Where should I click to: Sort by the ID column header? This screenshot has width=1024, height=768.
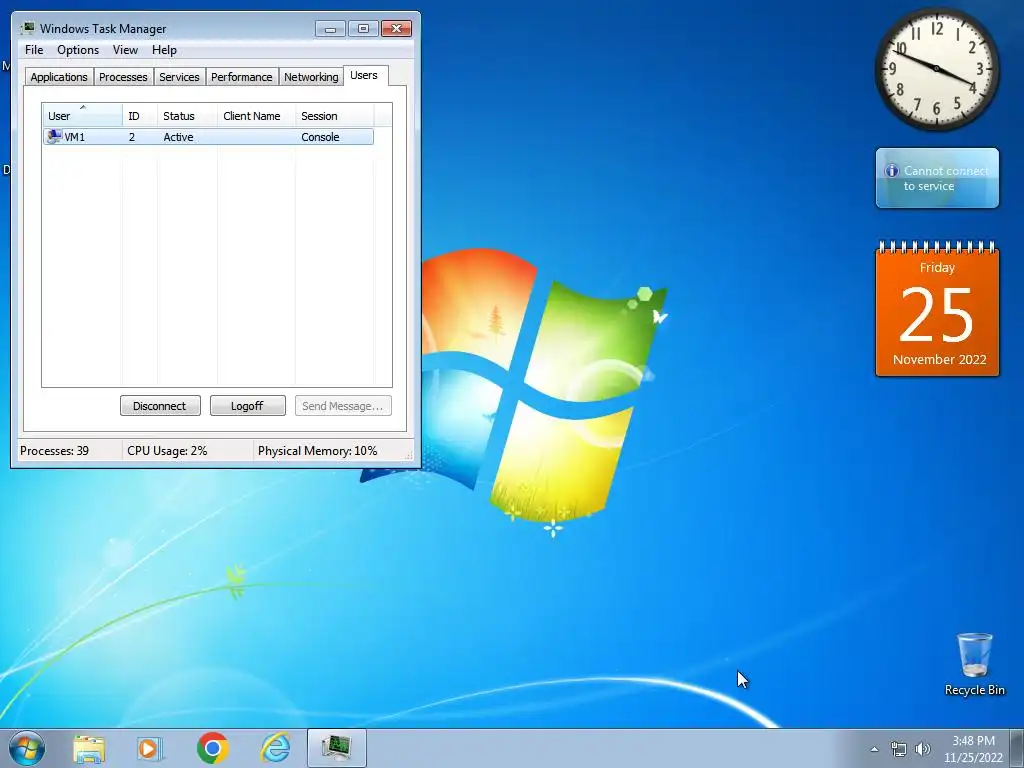pyautogui.click(x=140, y=115)
